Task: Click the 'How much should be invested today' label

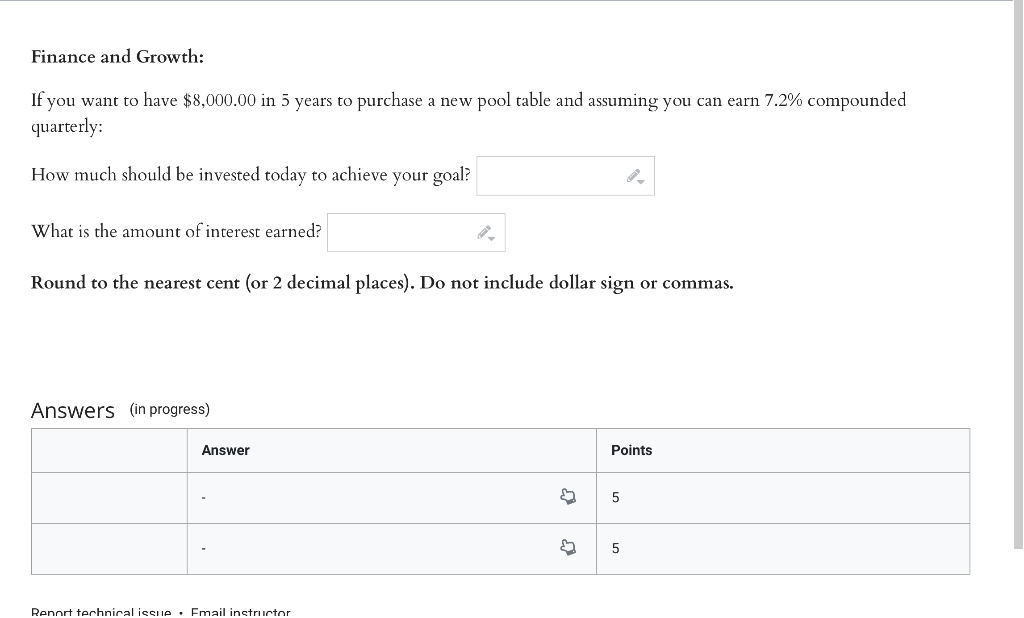Action: pyautogui.click(x=250, y=175)
